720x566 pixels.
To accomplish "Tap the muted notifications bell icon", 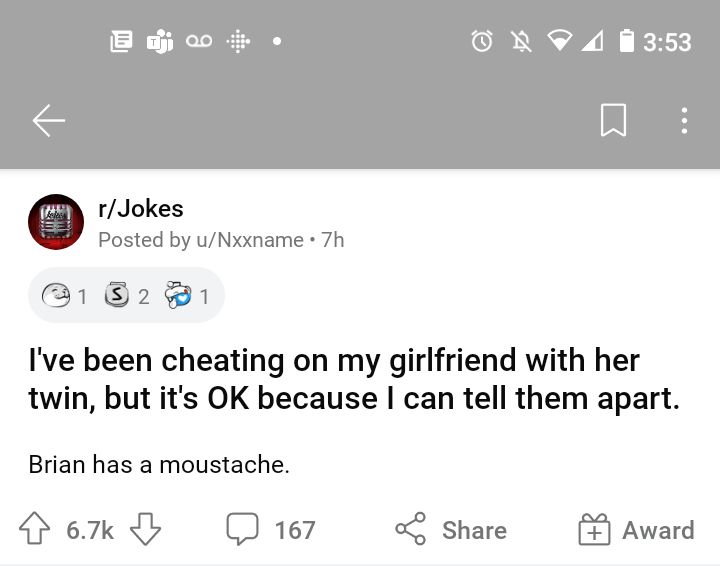I will point(520,41).
